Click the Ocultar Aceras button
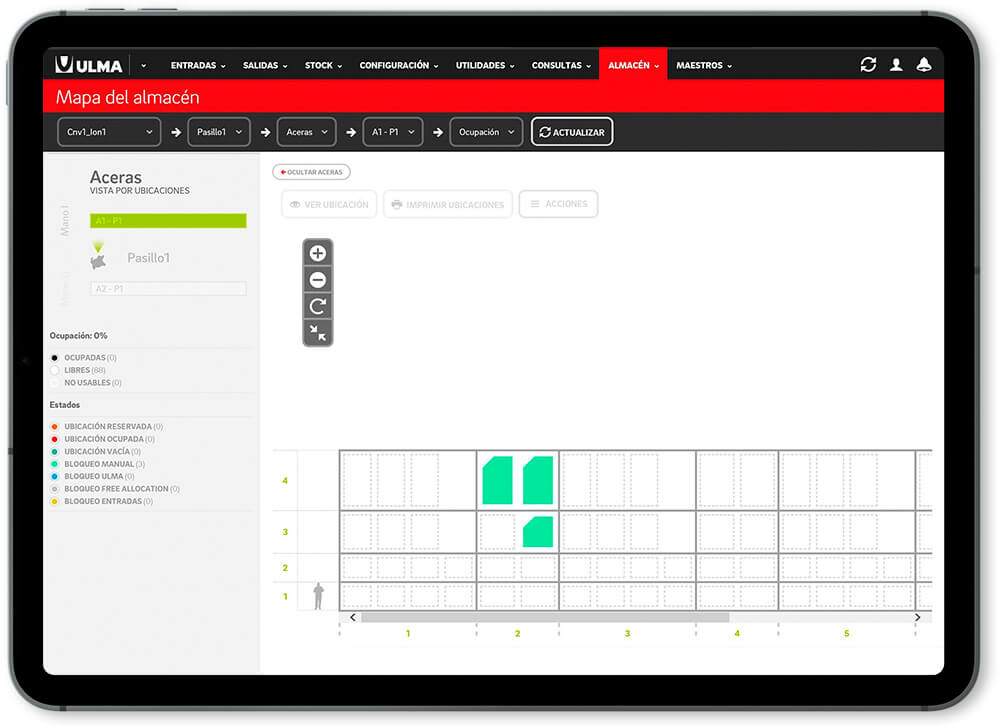This screenshot has height=726, width=998. click(x=311, y=172)
